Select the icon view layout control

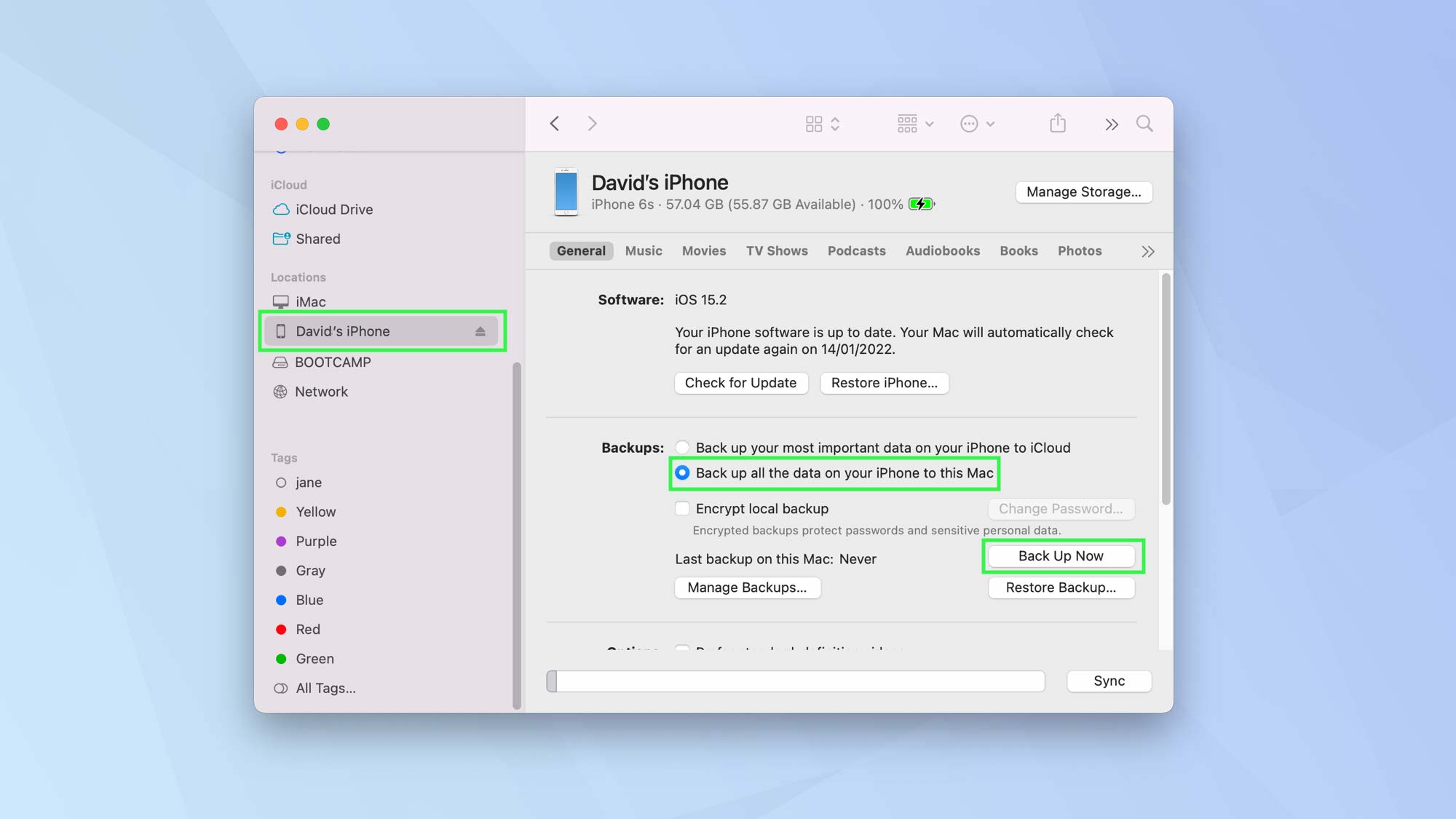pos(815,124)
